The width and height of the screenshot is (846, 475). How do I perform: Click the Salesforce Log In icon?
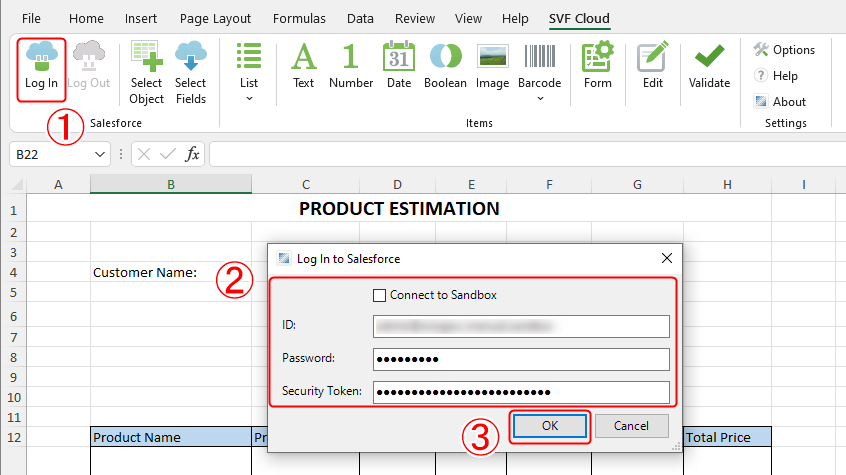click(x=42, y=56)
